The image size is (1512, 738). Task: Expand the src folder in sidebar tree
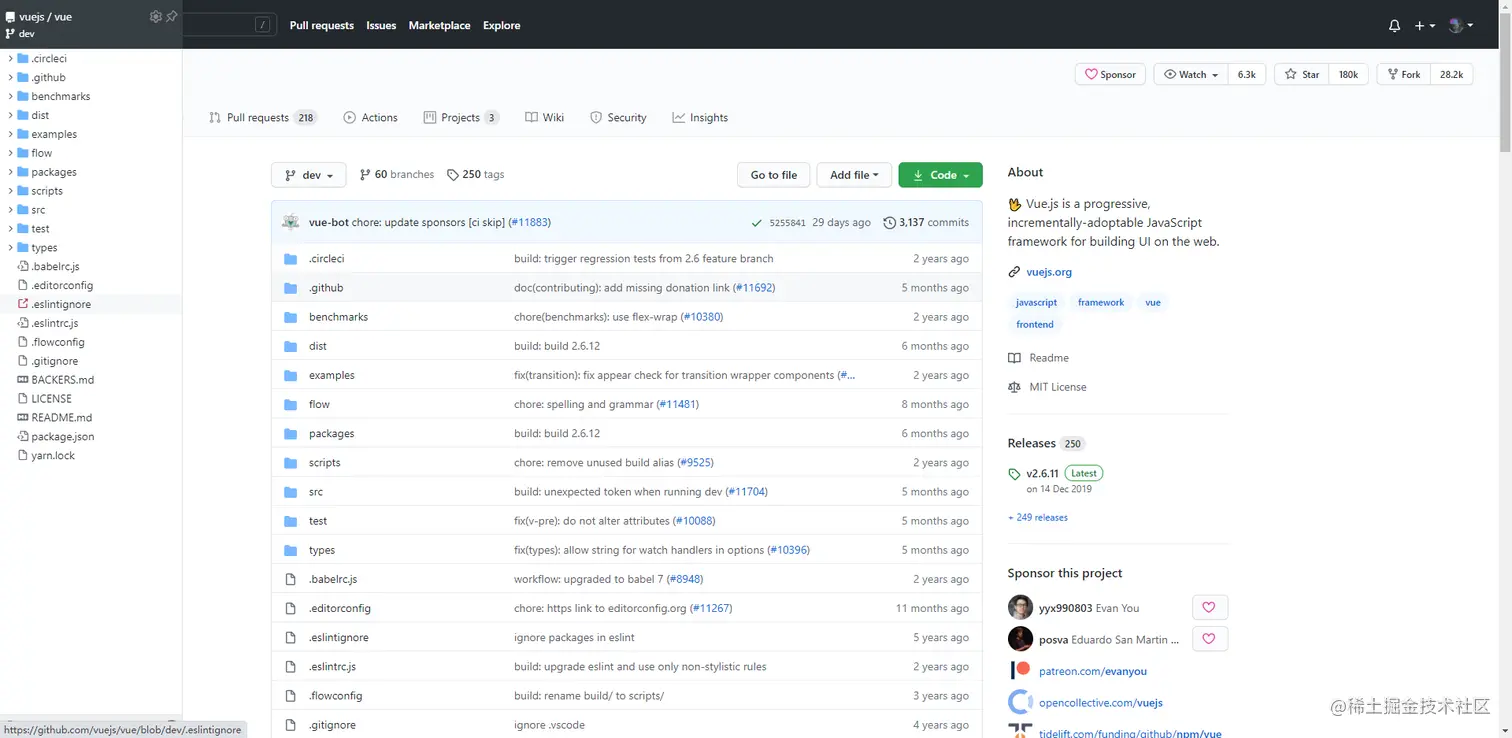point(10,211)
